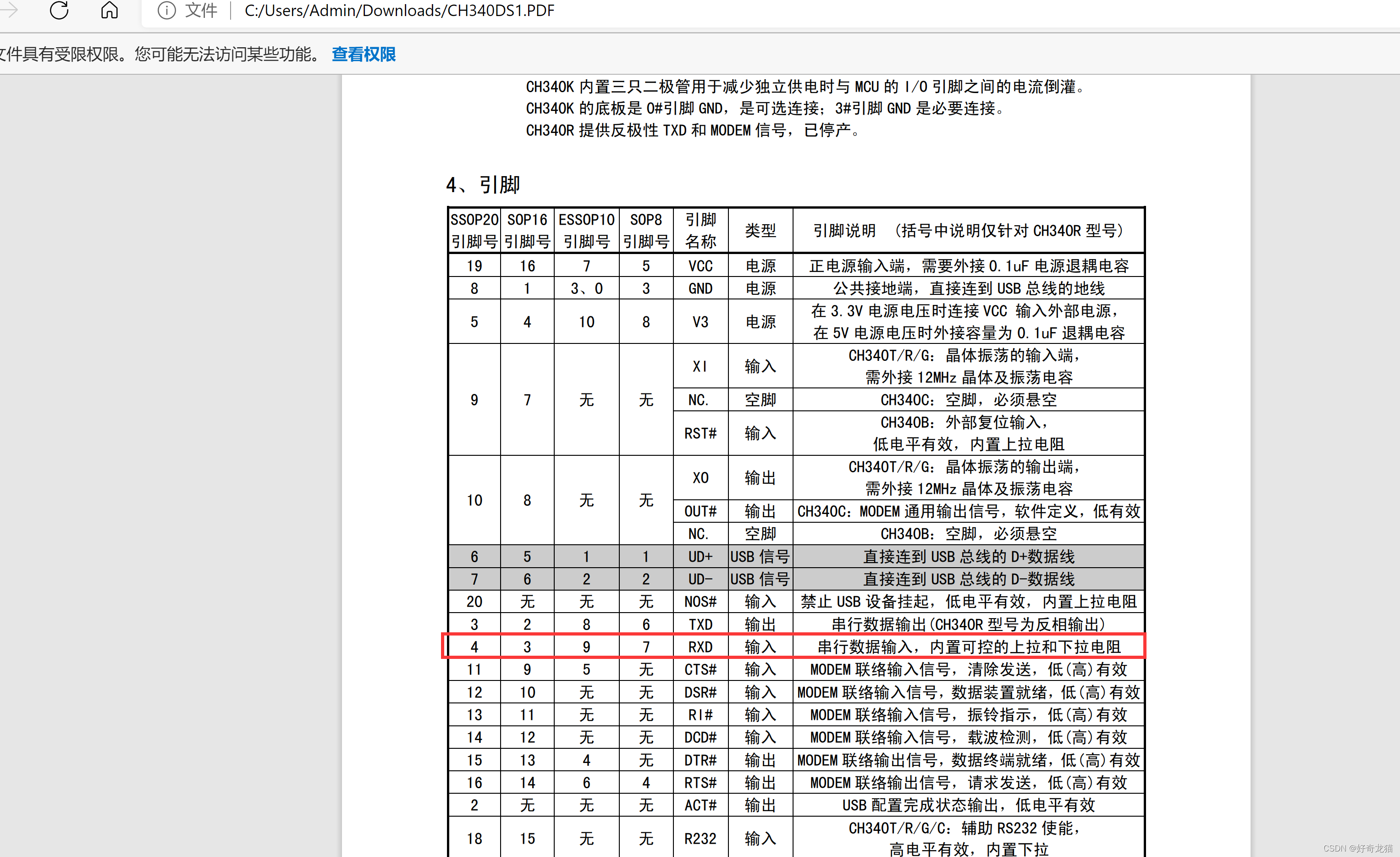1400x857 pixels.
Task: Open the 查看权限 link
Action: [x=363, y=54]
